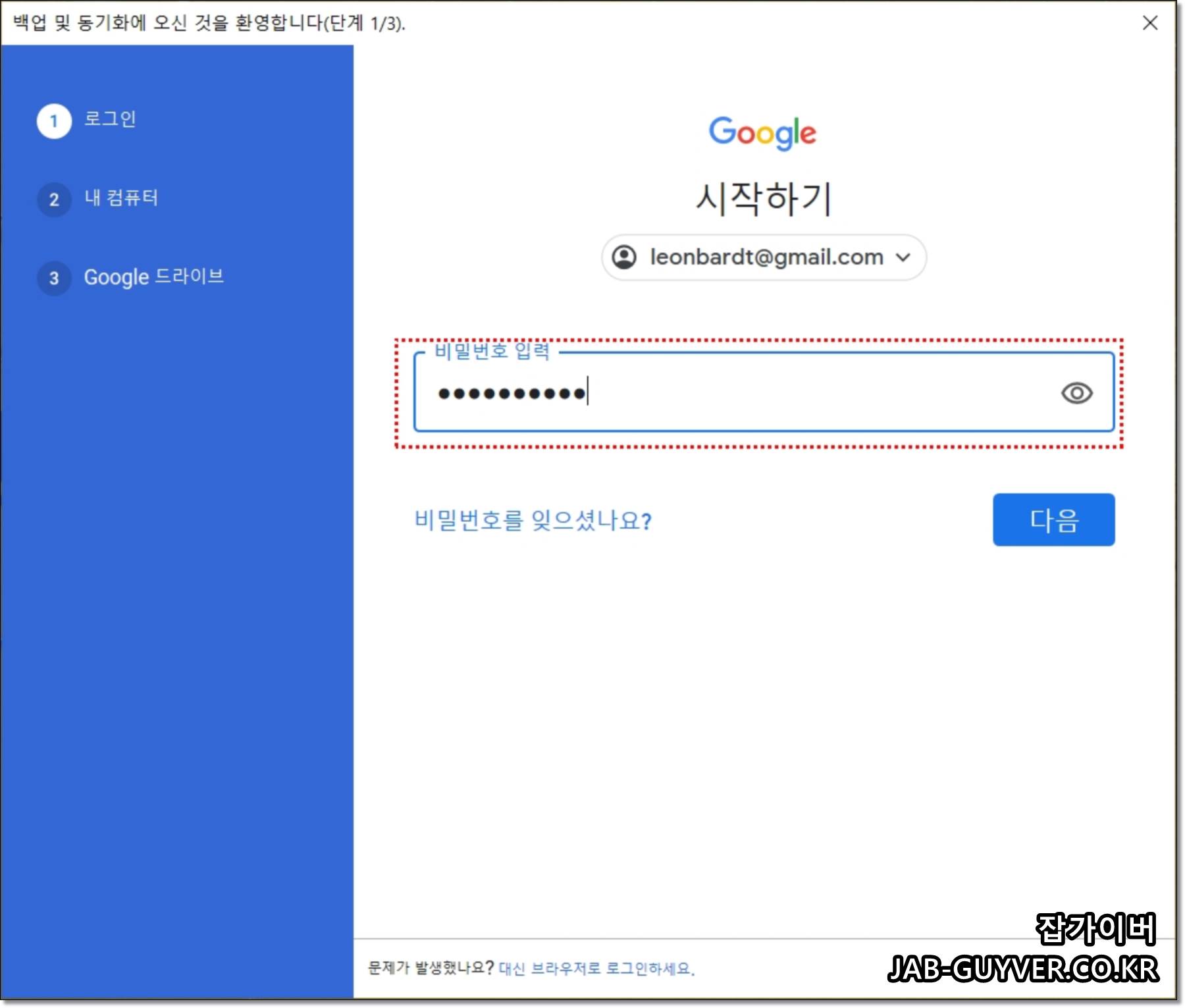
Task: Open the leonbardt@gmail.com account switcher dropdown
Action: (x=764, y=257)
